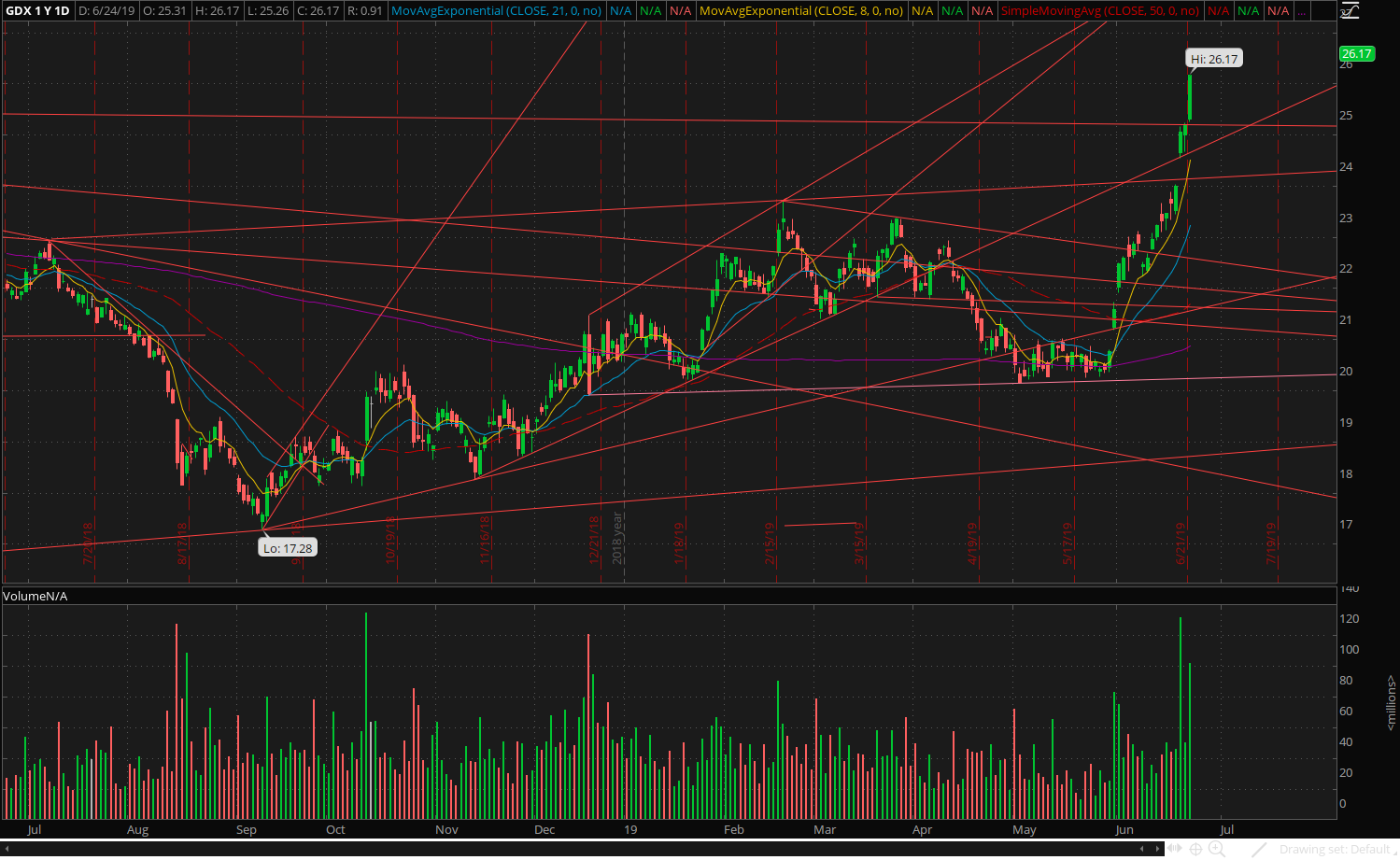Click the 7/19/19 expiration date marker

click(1271, 543)
